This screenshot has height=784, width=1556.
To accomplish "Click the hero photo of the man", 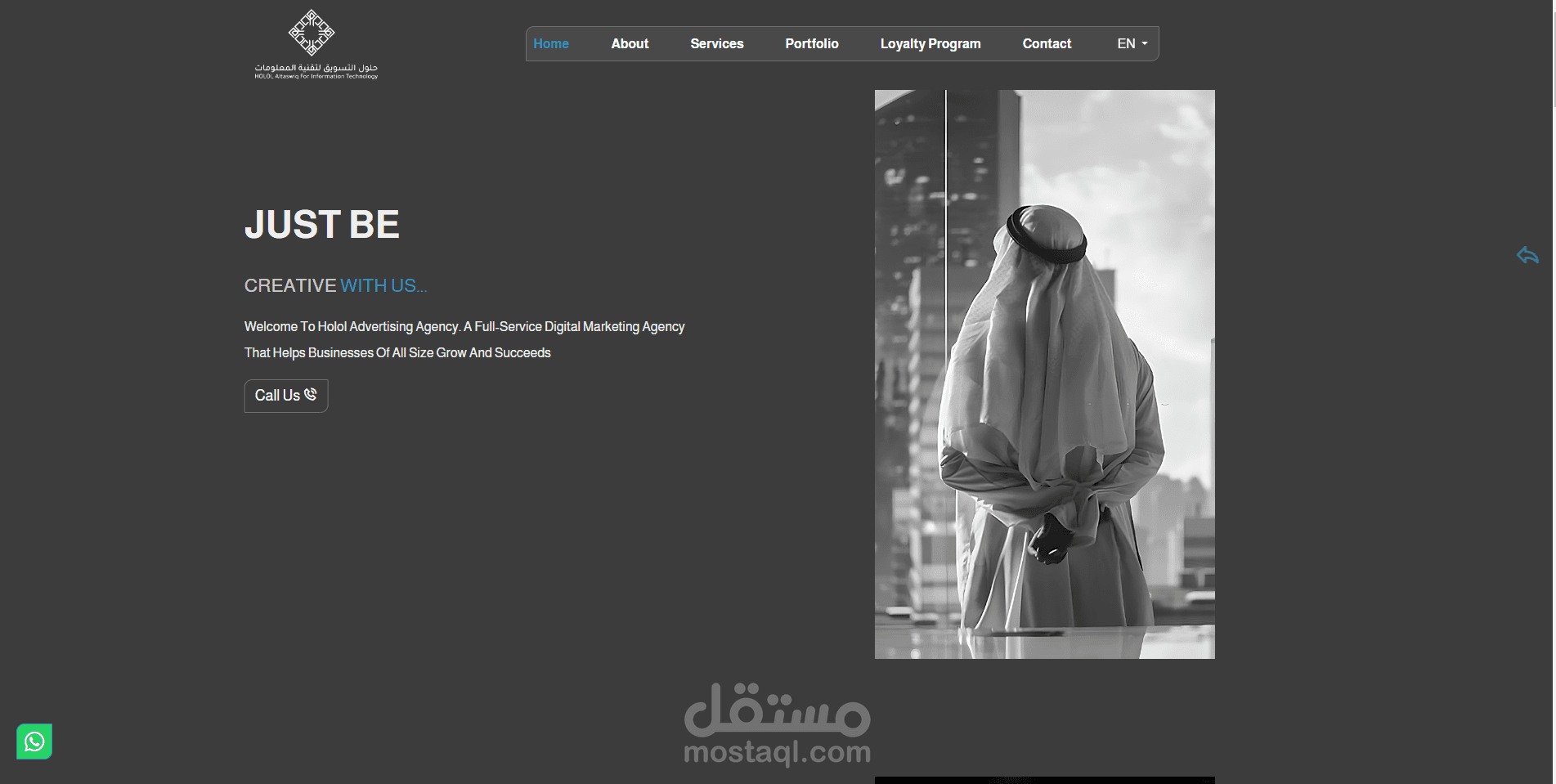I will [x=1045, y=374].
